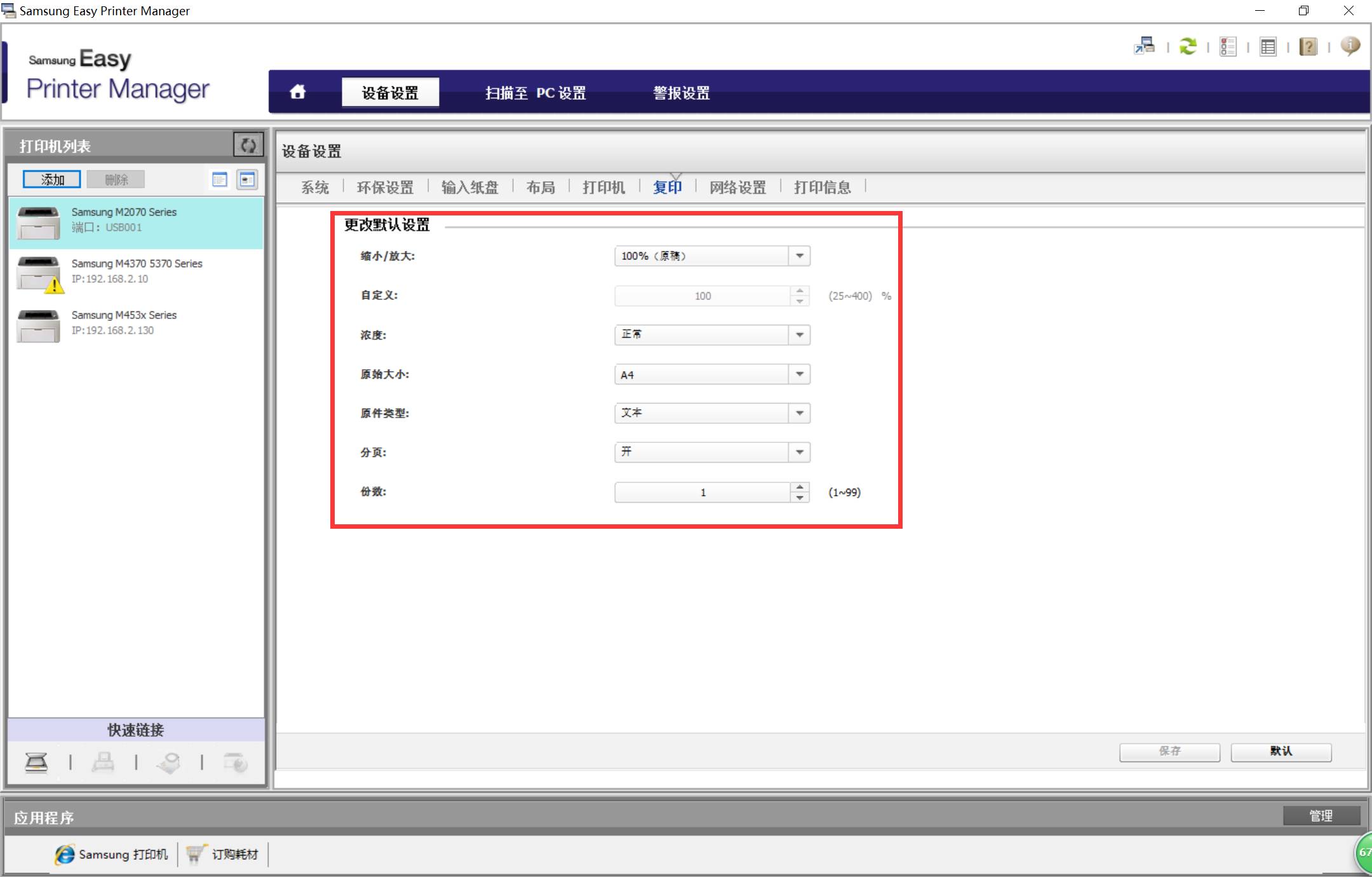1372x877 pixels.
Task: Select Samsung M4370 5370 Series in list
Action: point(136,274)
